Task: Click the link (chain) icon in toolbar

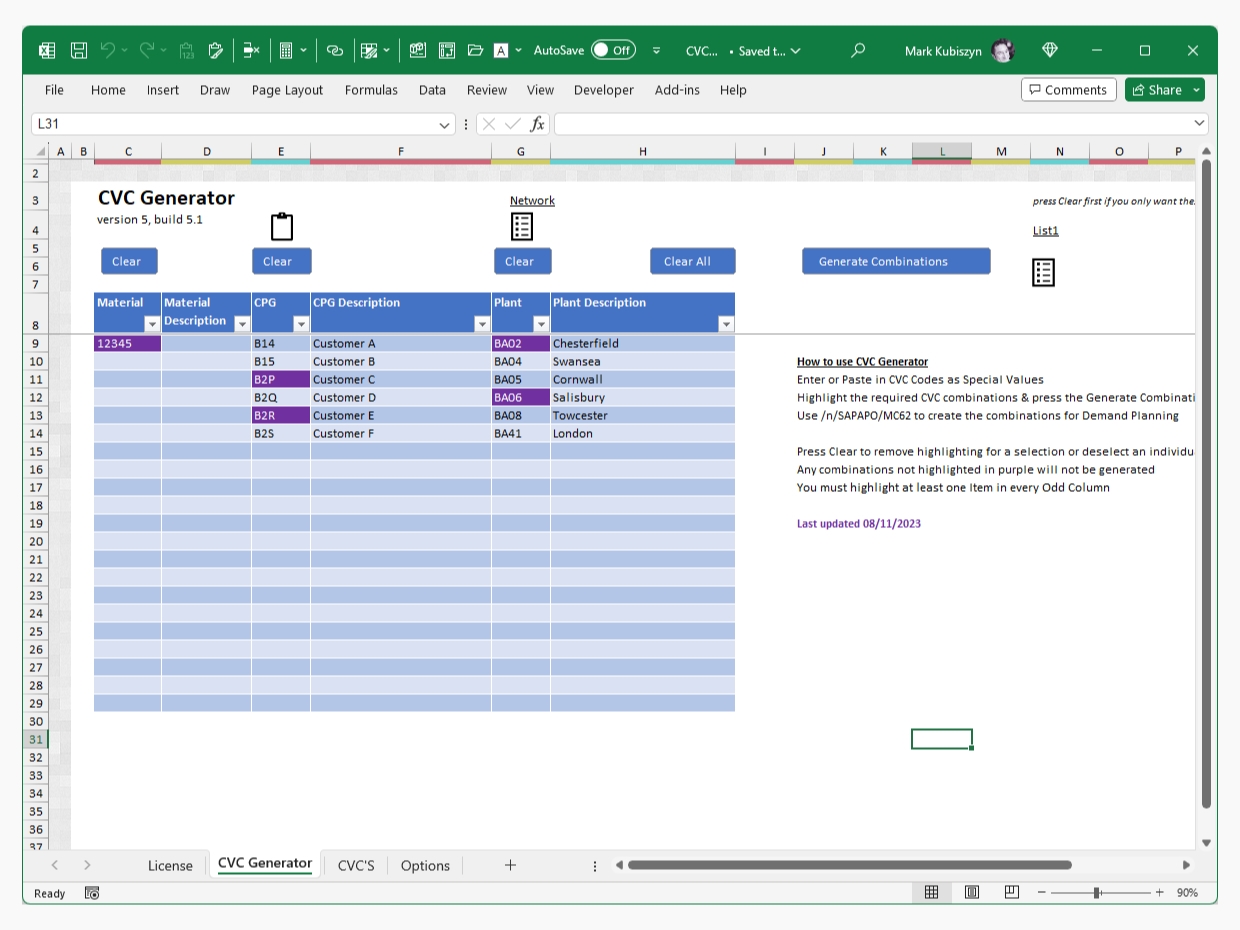Action: (x=335, y=50)
